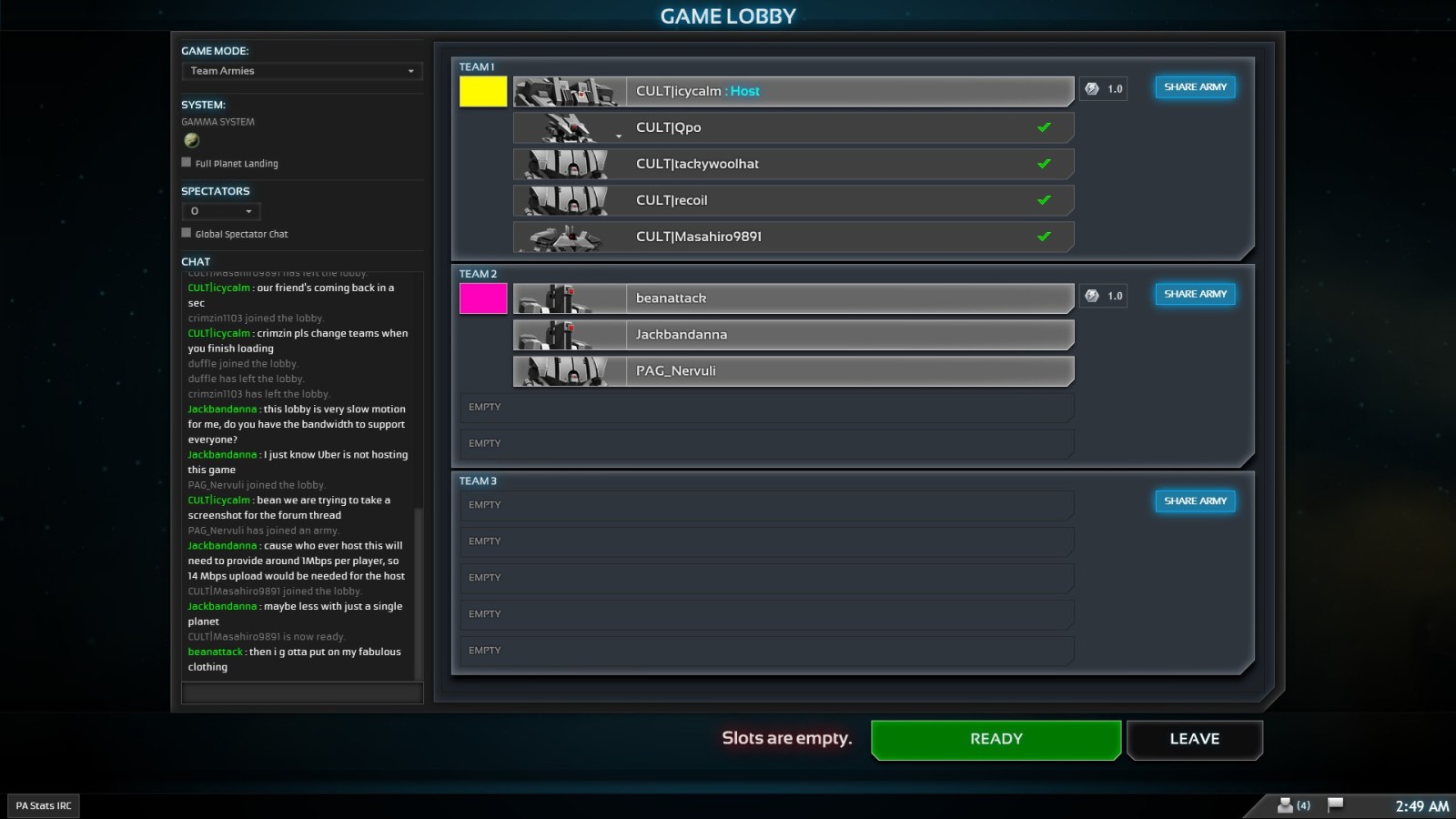Image resolution: width=1456 pixels, height=819 pixels.
Task: Click Team 2's magenta color swatch
Action: pyautogui.click(x=483, y=298)
